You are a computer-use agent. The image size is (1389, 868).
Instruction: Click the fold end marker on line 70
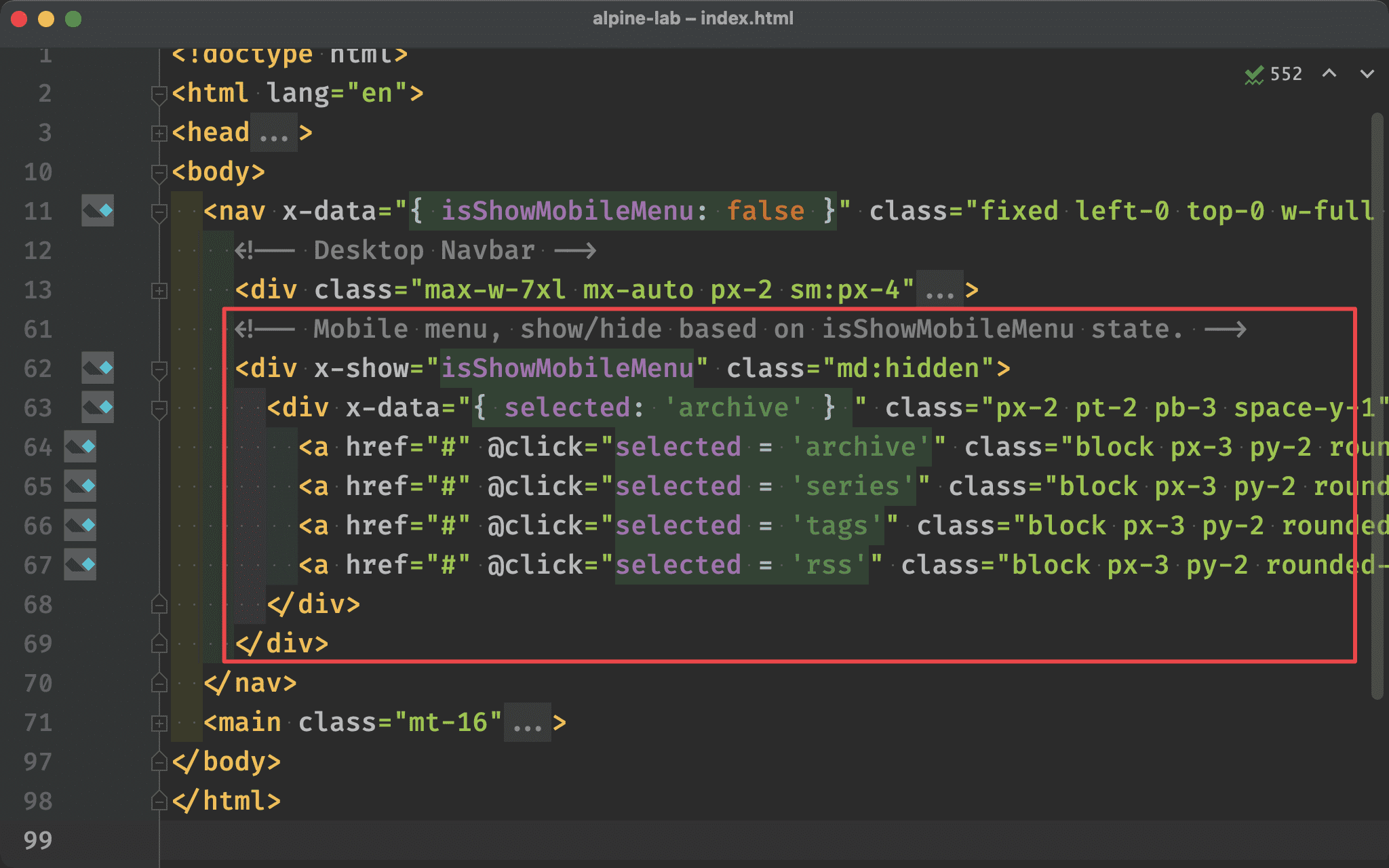click(159, 683)
